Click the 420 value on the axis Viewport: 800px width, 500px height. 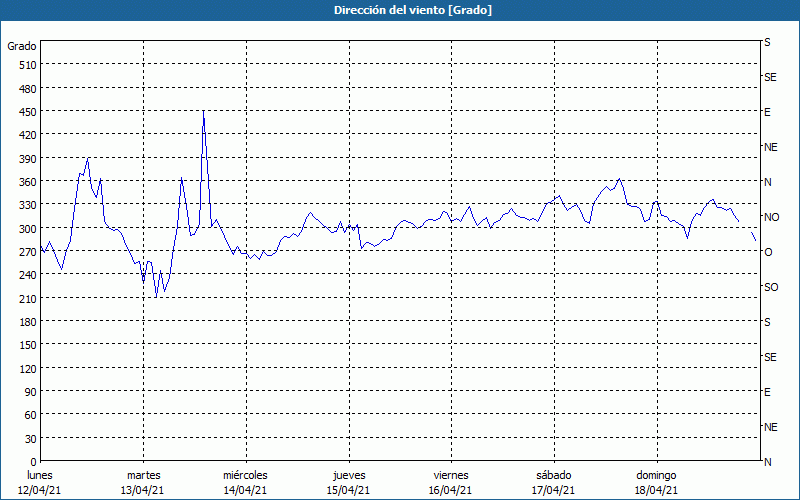coord(28,135)
